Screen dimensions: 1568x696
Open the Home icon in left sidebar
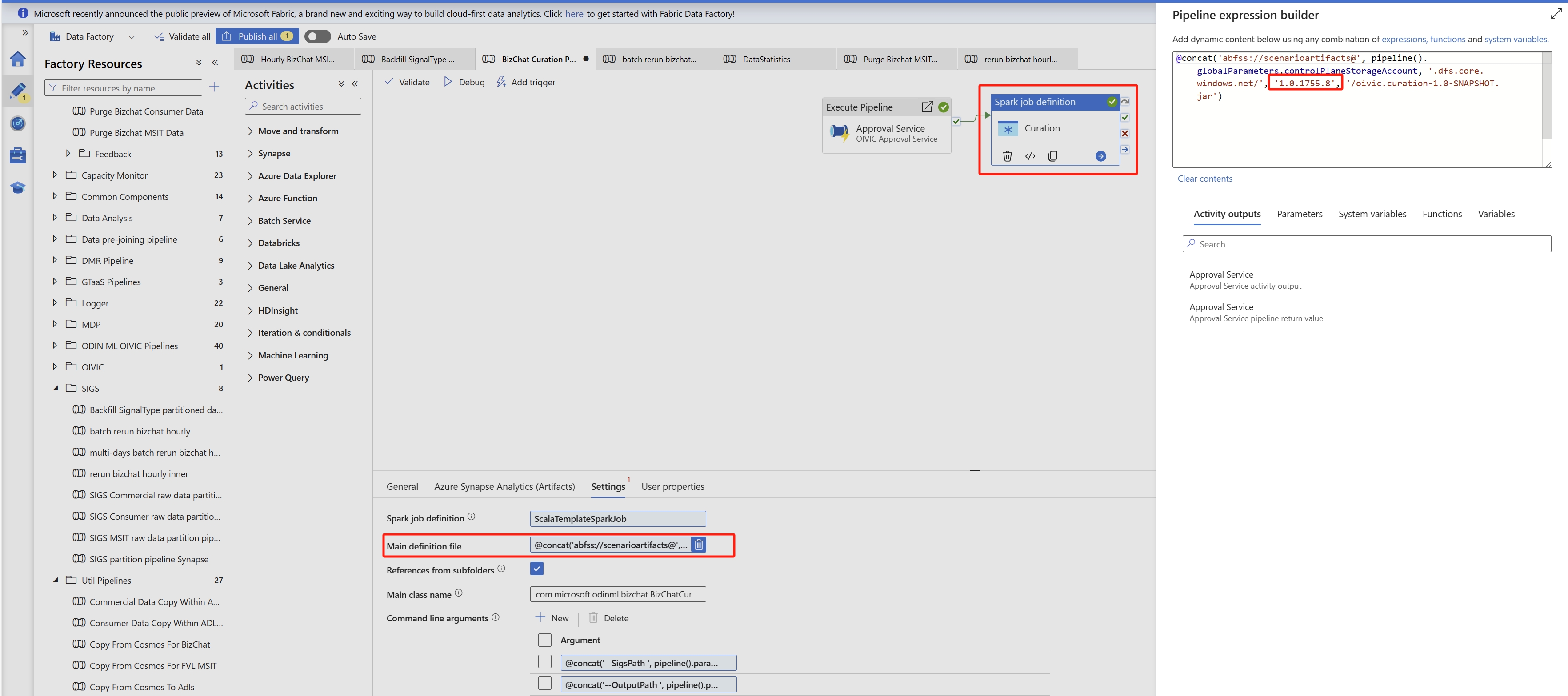point(18,59)
